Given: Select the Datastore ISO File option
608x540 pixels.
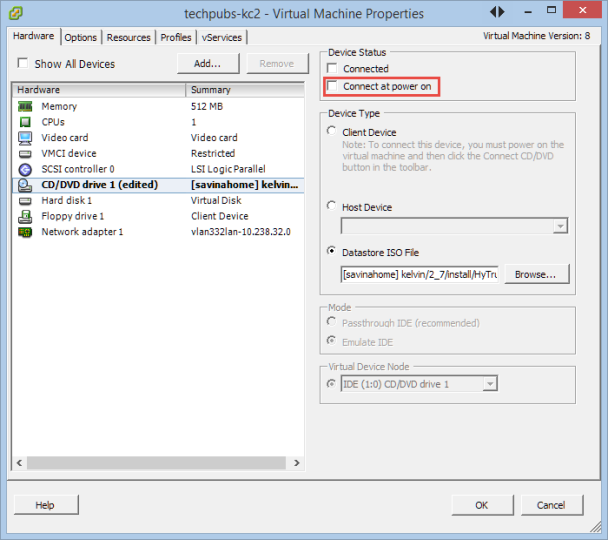Looking at the screenshot, I should [x=332, y=251].
